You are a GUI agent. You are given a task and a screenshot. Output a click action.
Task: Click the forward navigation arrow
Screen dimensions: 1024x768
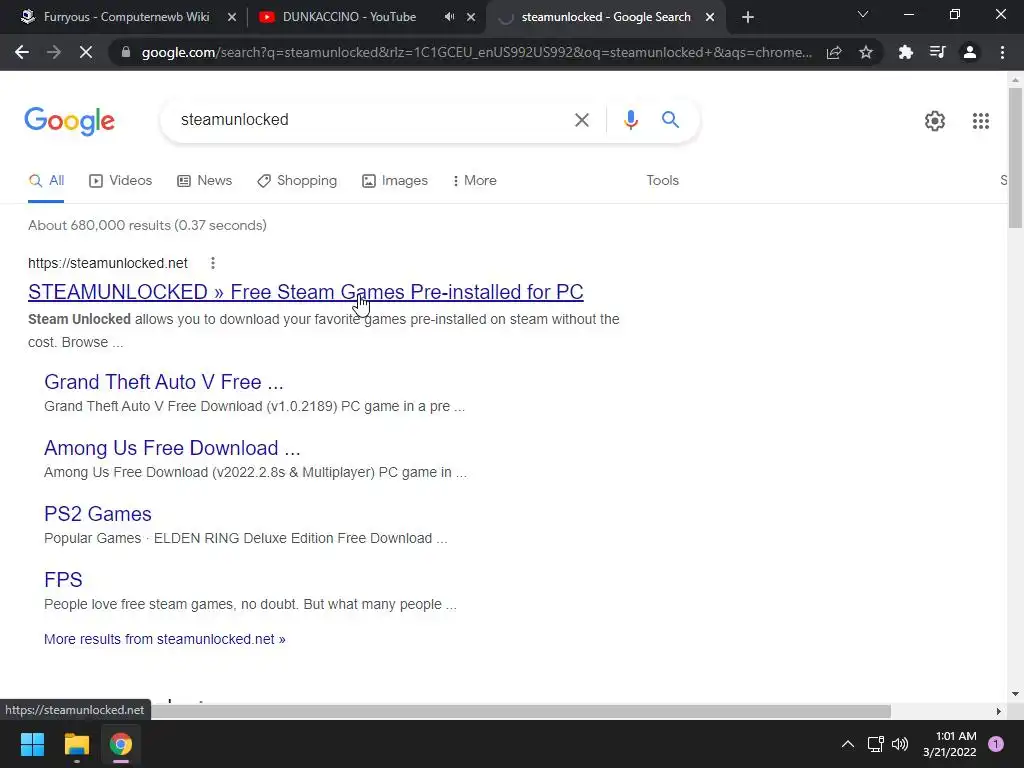[54, 52]
